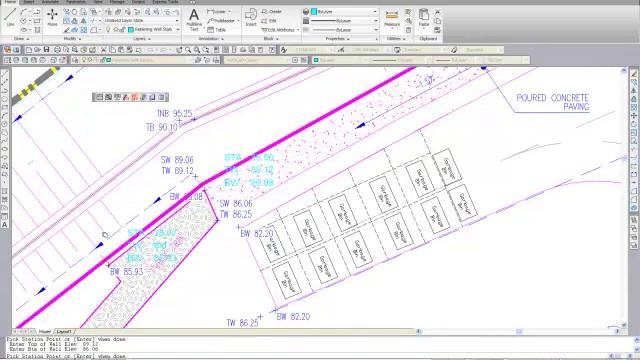The width and height of the screenshot is (640, 360).
Task: Toggle the layer lock icon in Layers panel
Action: pyautogui.click(x=122, y=29)
